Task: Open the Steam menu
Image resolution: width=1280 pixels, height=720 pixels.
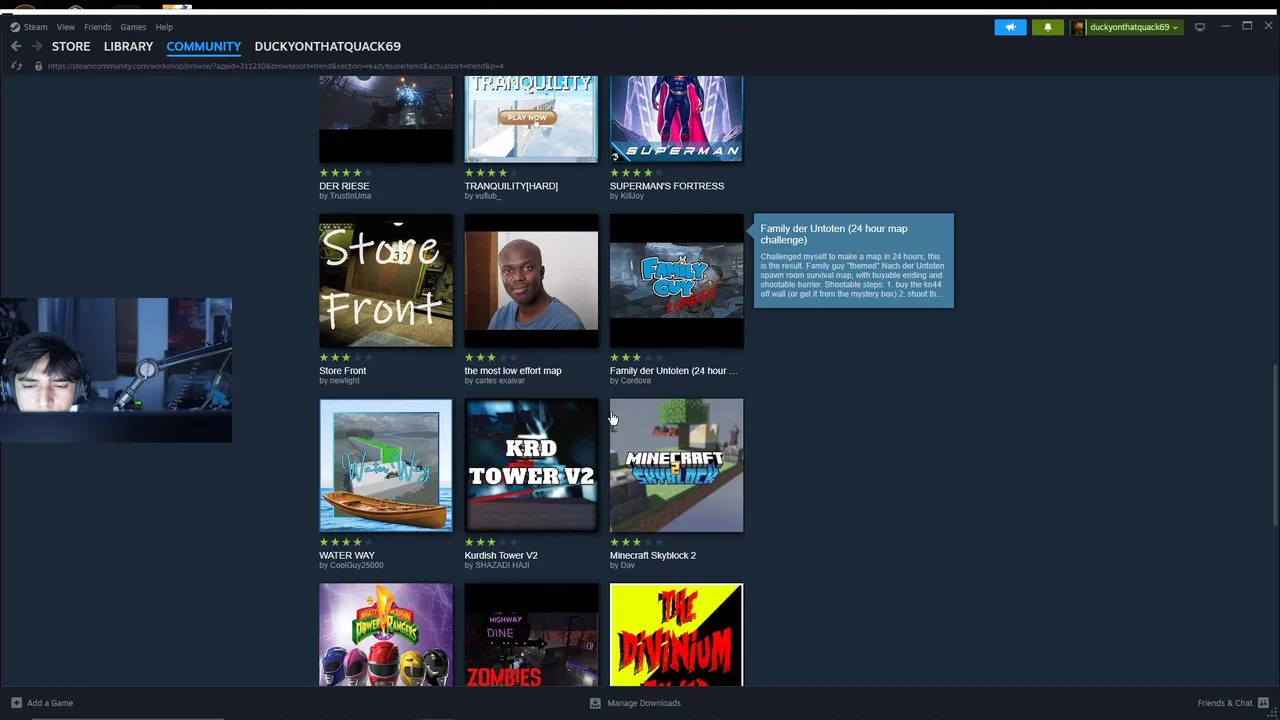Action: pyautogui.click(x=35, y=27)
